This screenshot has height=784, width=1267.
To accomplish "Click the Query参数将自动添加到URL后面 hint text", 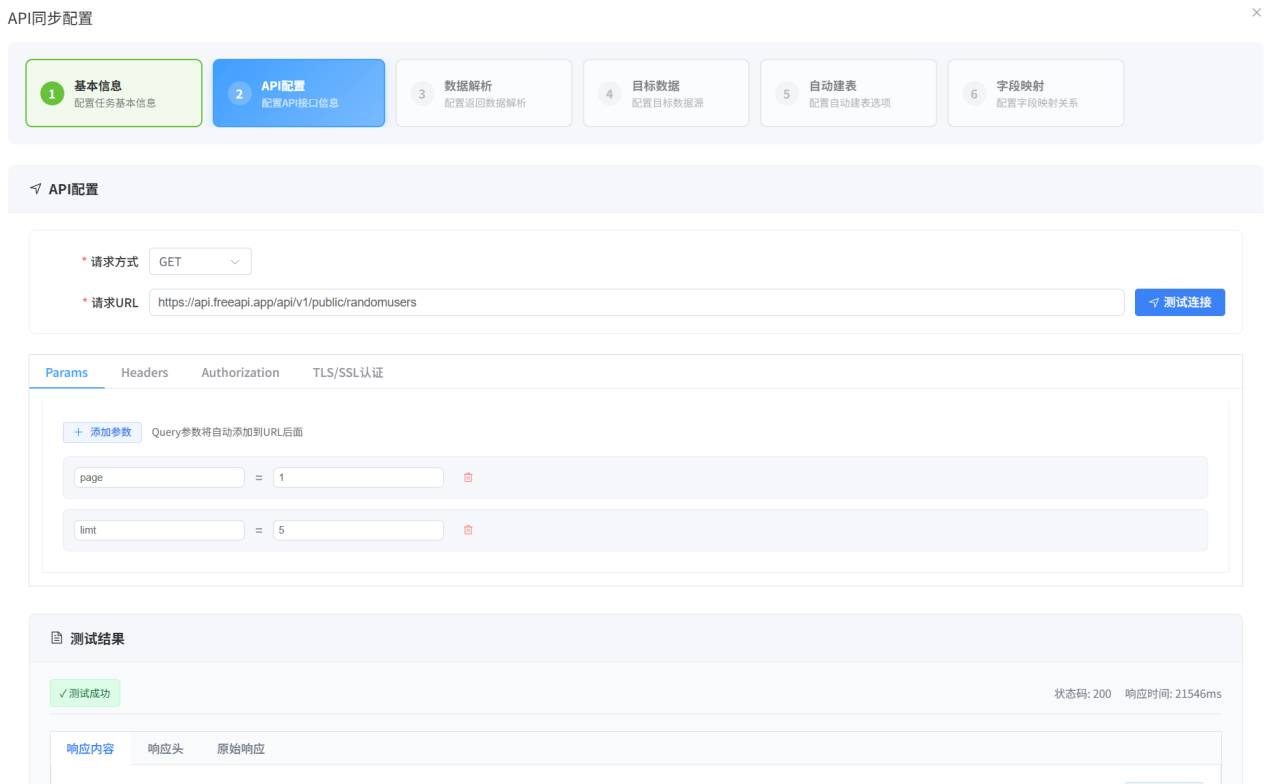I will tap(227, 432).
